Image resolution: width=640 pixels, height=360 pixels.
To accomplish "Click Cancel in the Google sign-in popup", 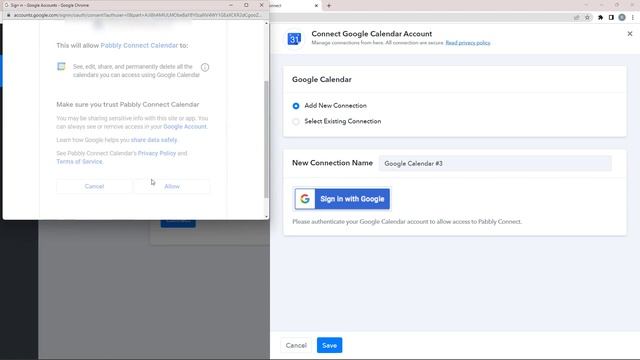I will (94, 186).
